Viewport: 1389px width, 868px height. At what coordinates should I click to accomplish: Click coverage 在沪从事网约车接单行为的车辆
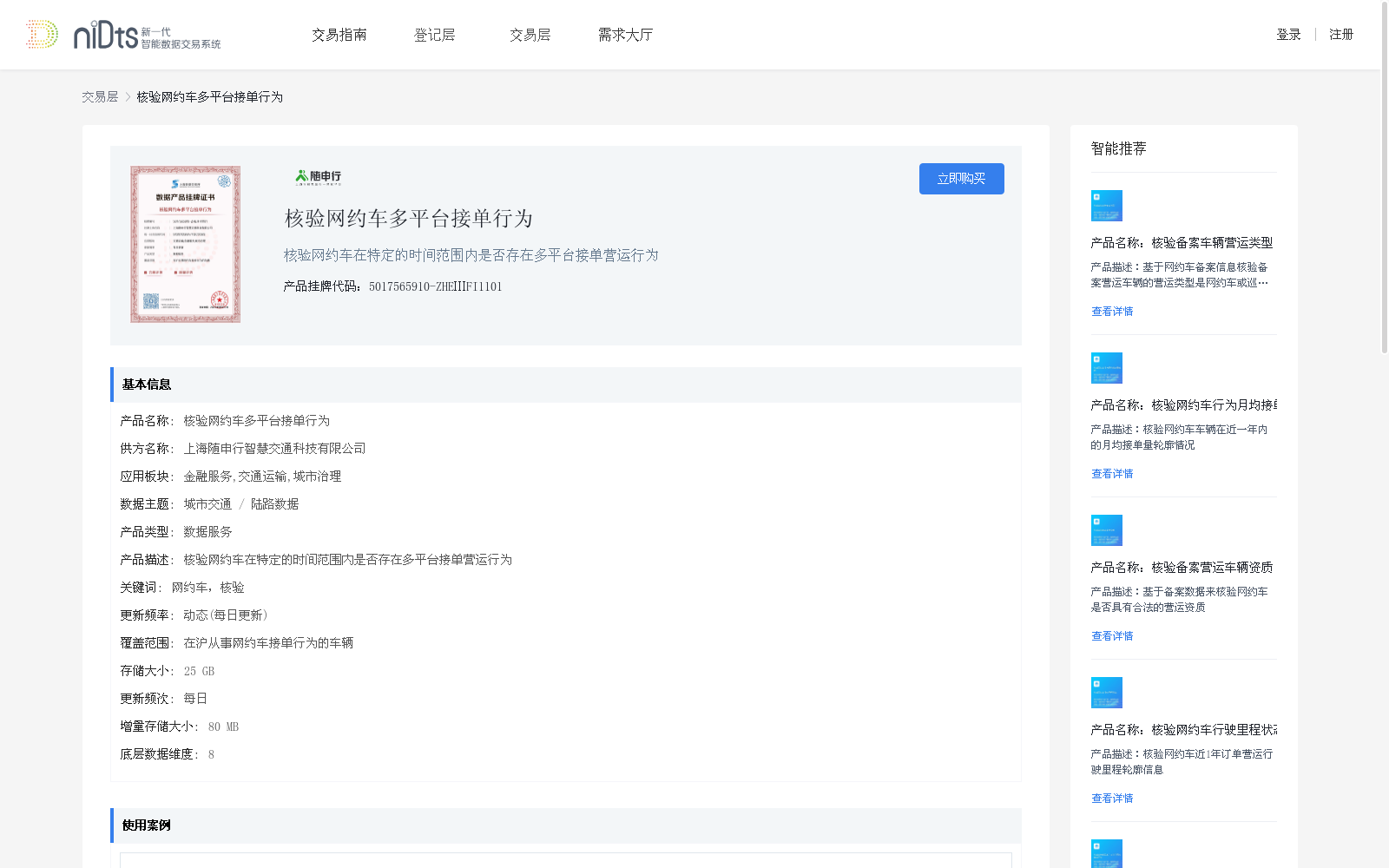point(268,643)
